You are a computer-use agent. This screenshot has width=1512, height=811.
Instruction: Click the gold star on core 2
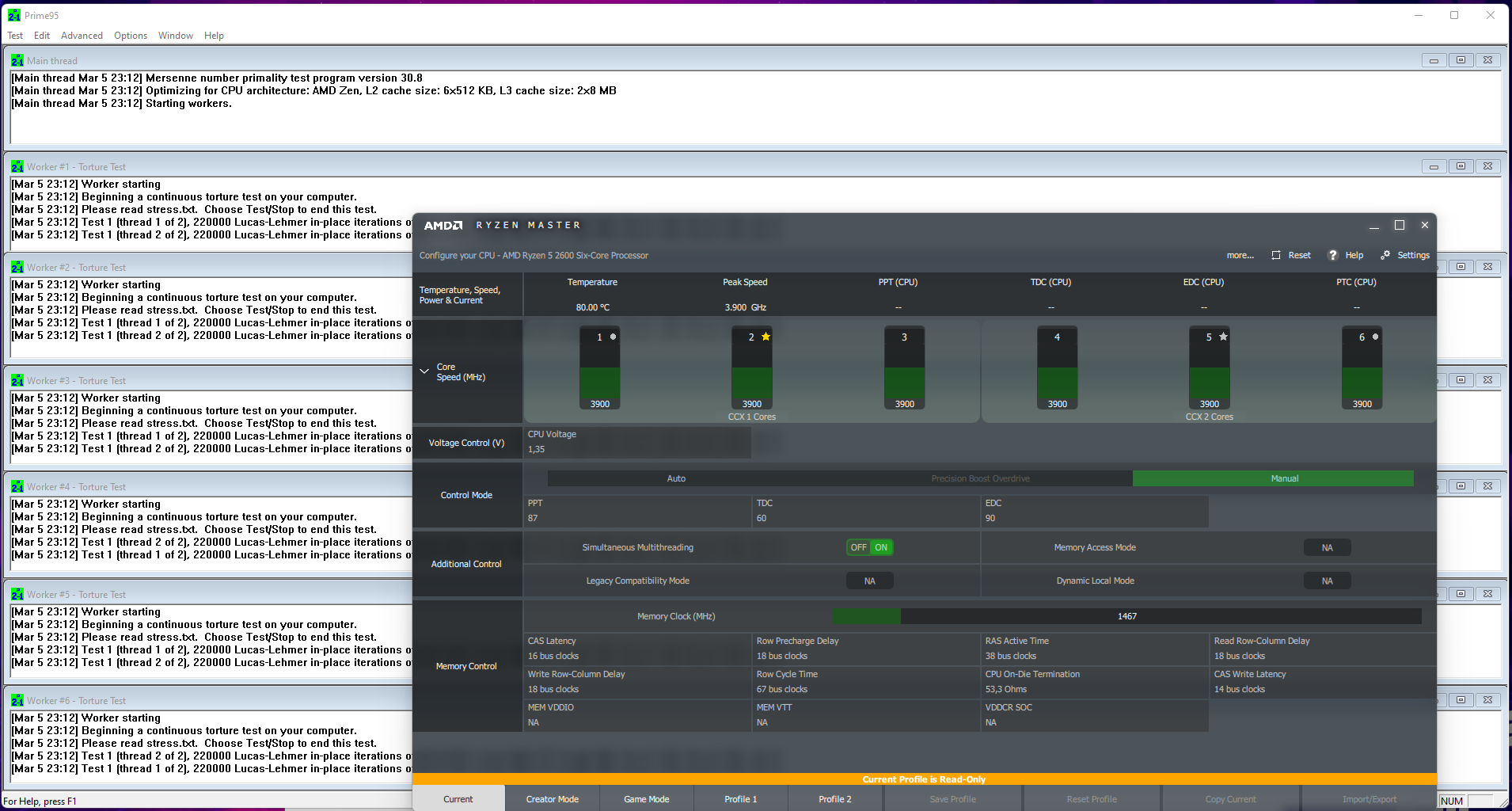click(x=765, y=337)
